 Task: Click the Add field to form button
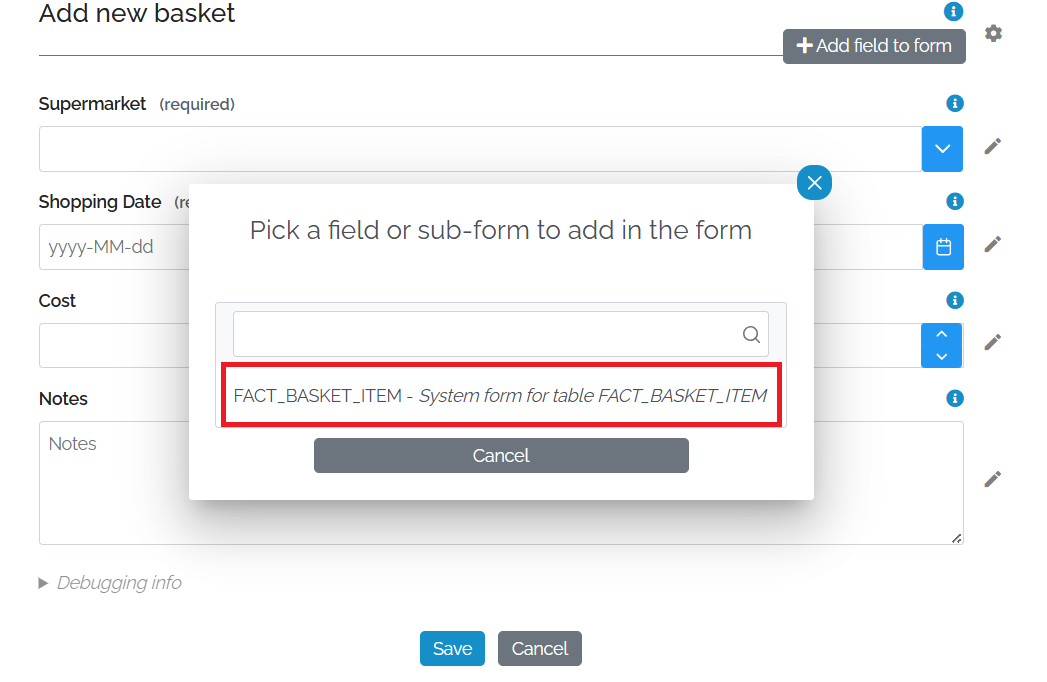[873, 46]
